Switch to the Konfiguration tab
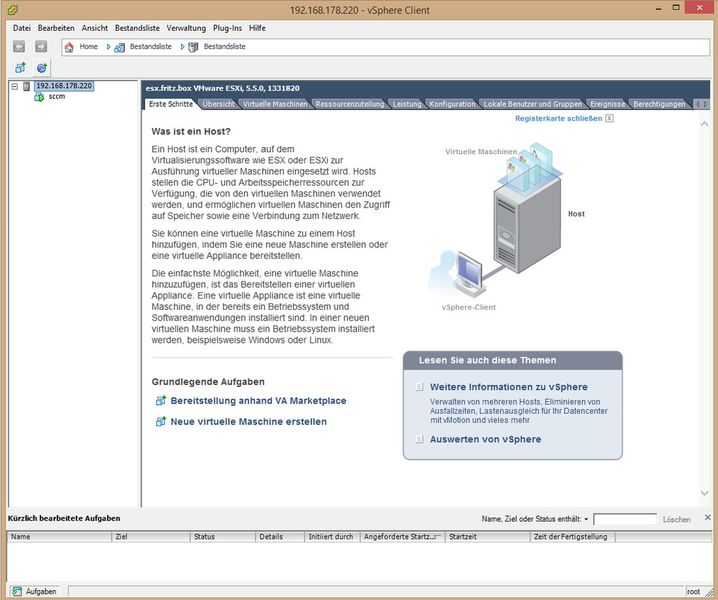 coord(452,104)
